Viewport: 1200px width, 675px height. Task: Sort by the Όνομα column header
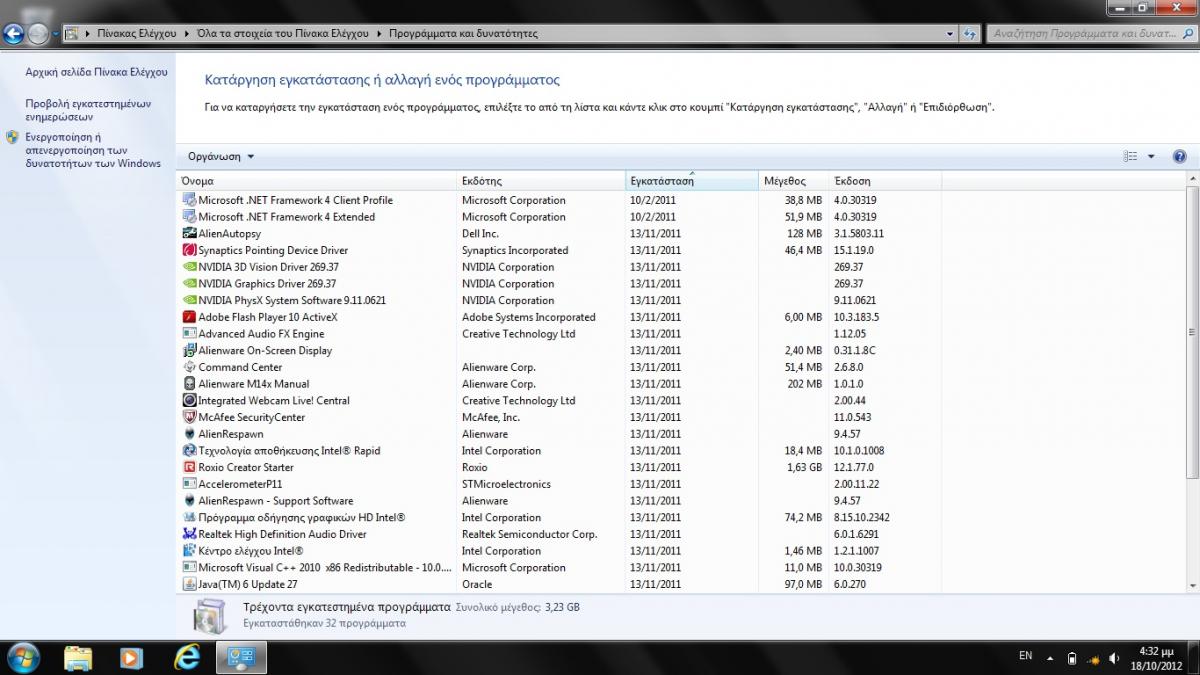coord(317,181)
